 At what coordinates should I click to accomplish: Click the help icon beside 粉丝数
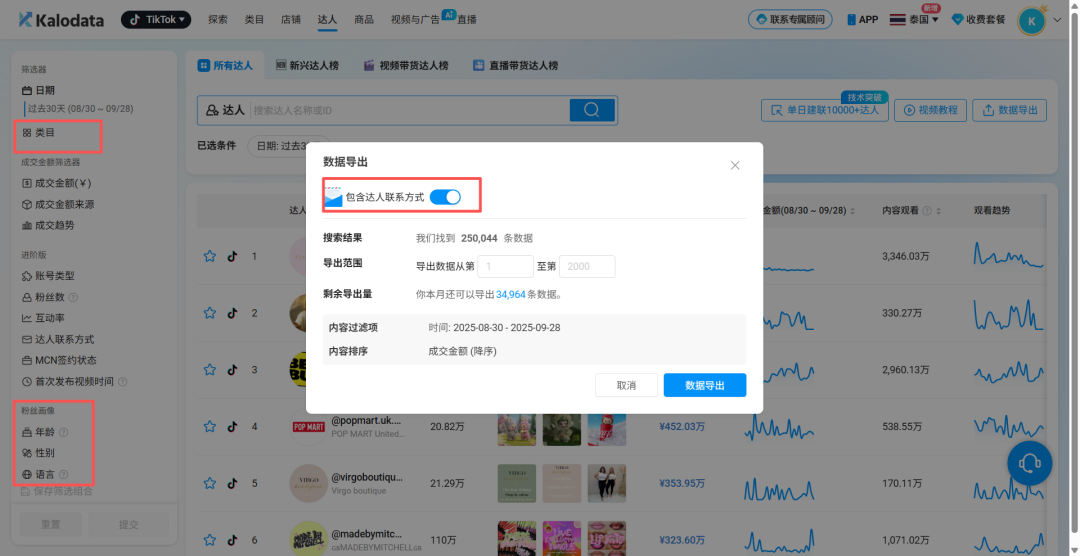74,297
